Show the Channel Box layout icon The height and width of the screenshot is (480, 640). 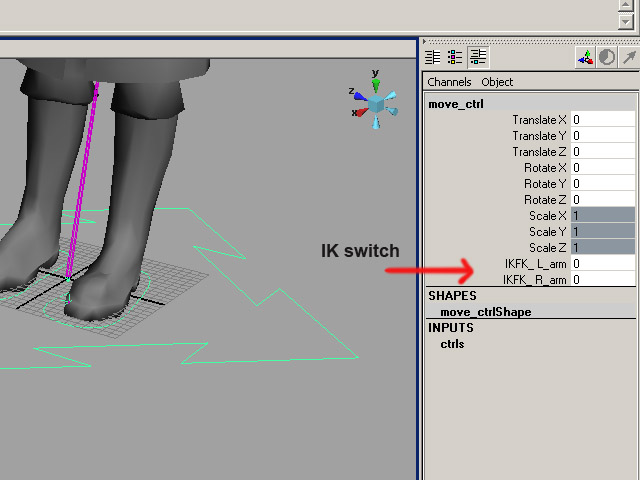point(478,57)
